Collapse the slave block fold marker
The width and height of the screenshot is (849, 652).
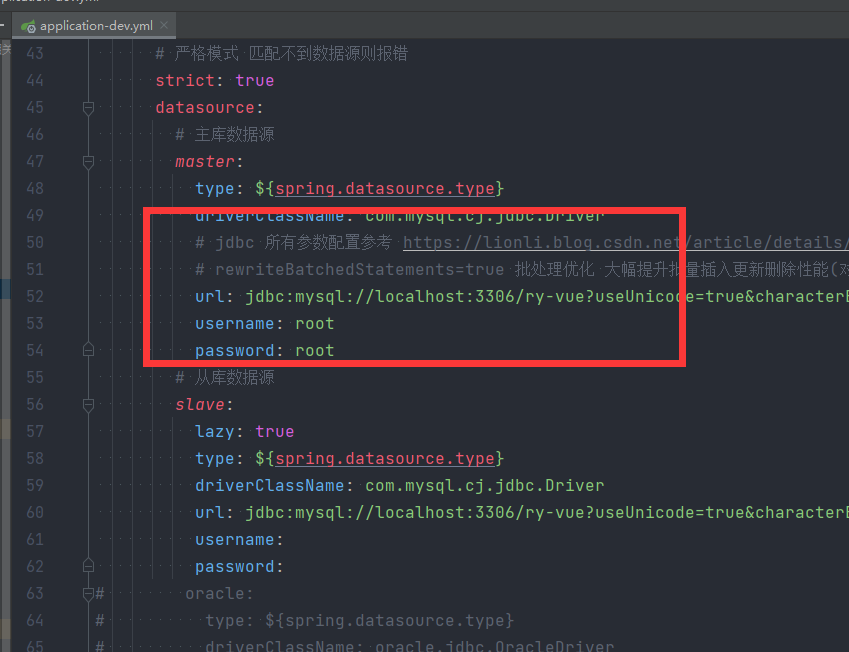pyautogui.click(x=88, y=405)
